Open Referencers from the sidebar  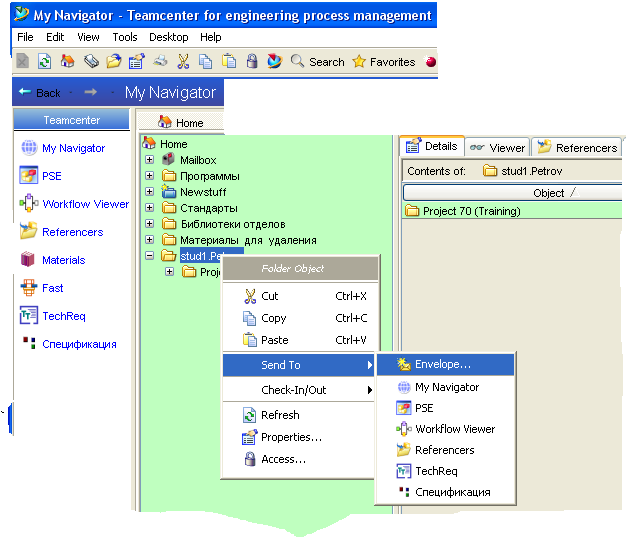coord(62,232)
